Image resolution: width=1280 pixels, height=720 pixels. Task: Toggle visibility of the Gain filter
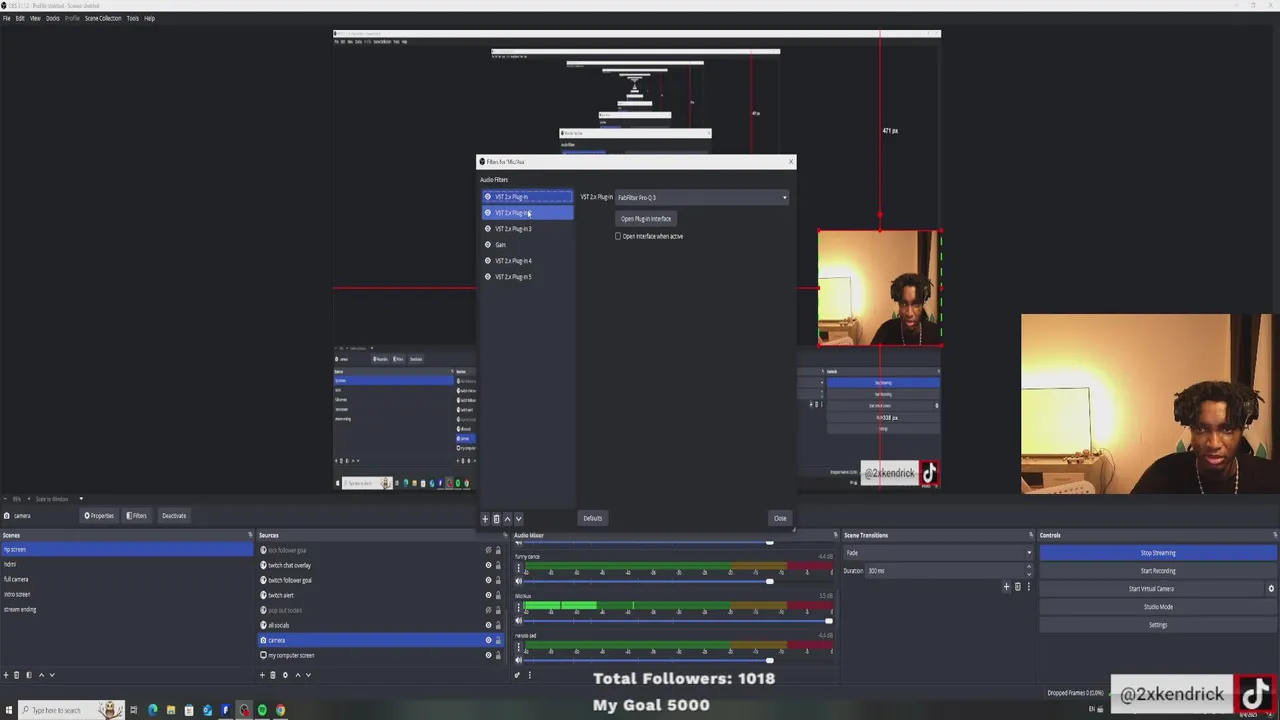coord(488,245)
